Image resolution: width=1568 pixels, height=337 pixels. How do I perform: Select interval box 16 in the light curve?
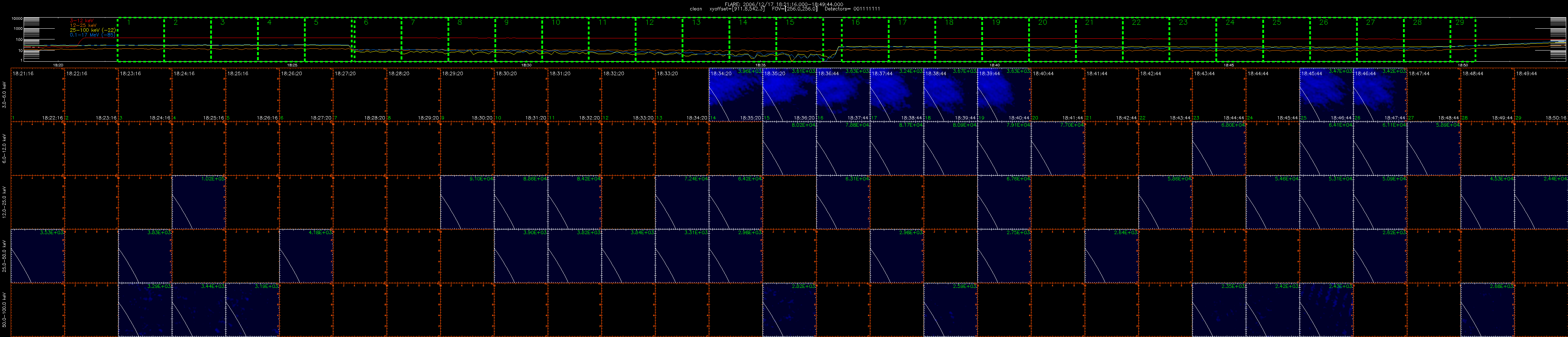click(x=865, y=39)
